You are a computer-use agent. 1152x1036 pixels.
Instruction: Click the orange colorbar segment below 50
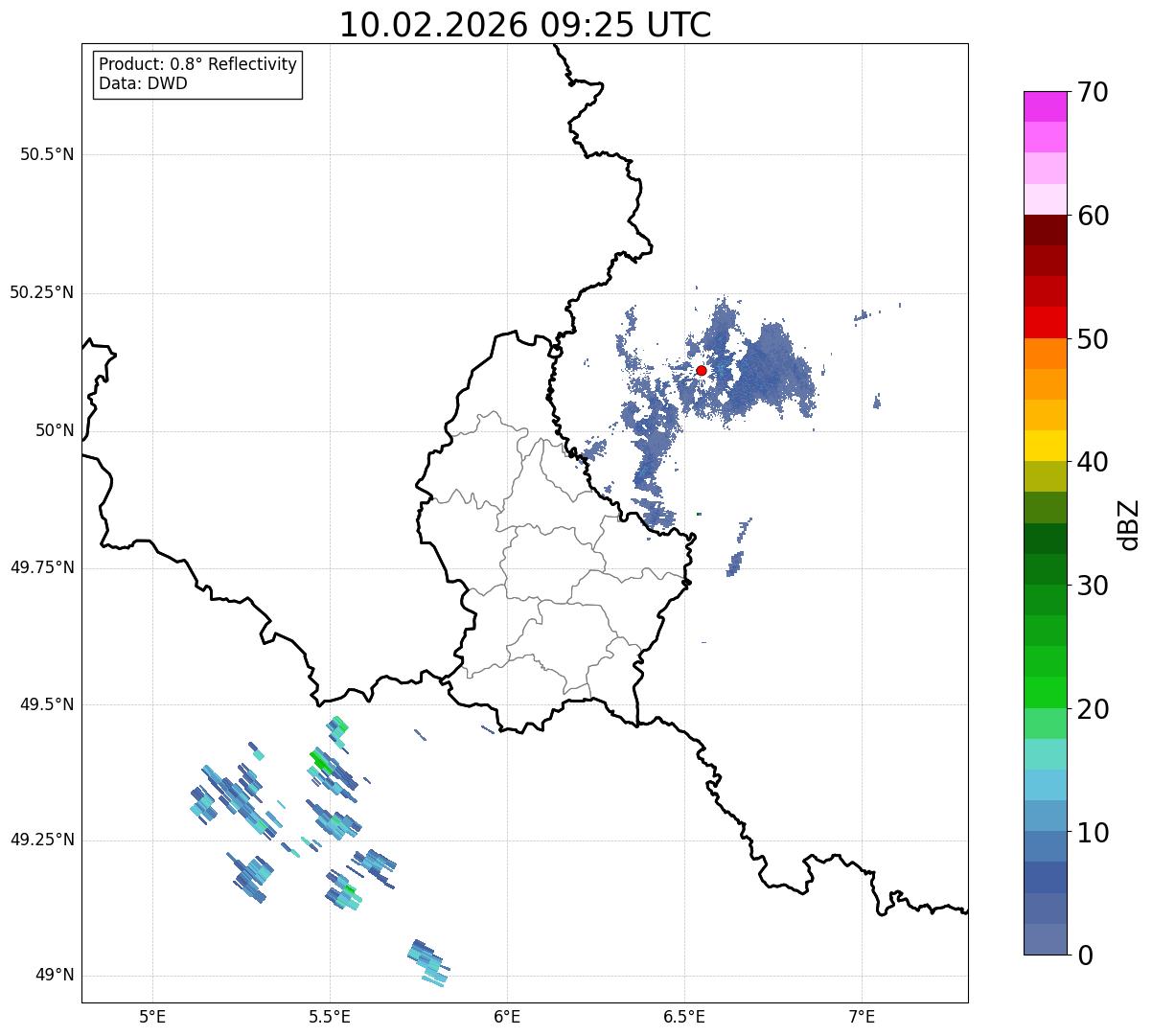tap(1045, 354)
